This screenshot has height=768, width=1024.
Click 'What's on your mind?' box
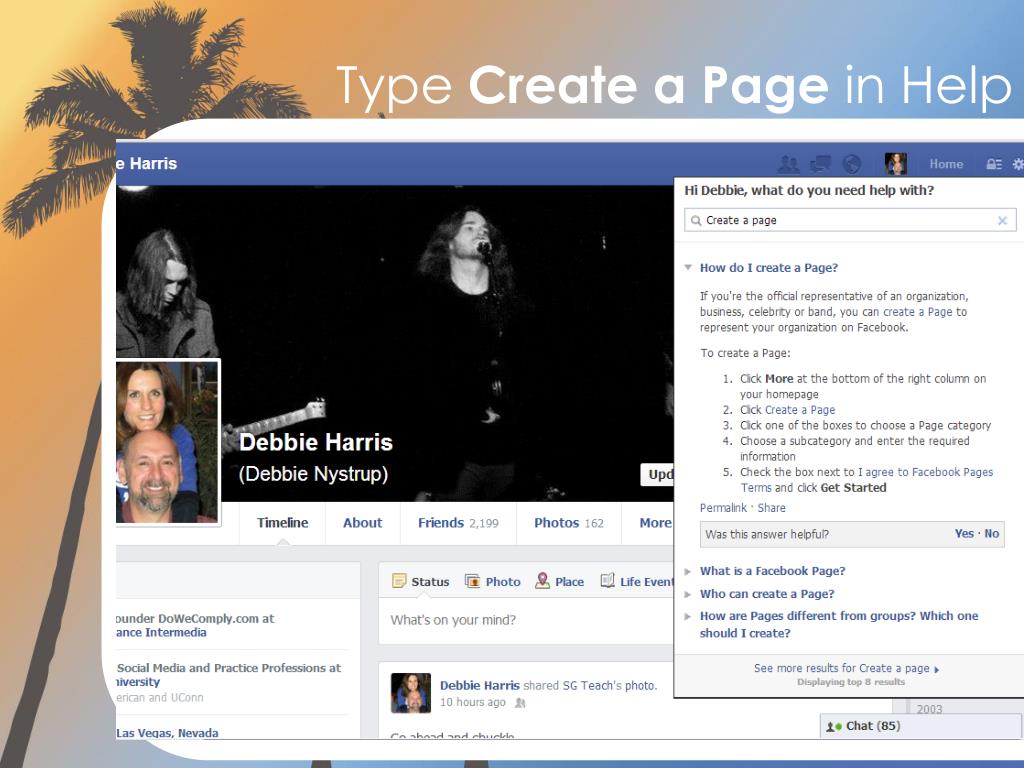click(x=526, y=620)
